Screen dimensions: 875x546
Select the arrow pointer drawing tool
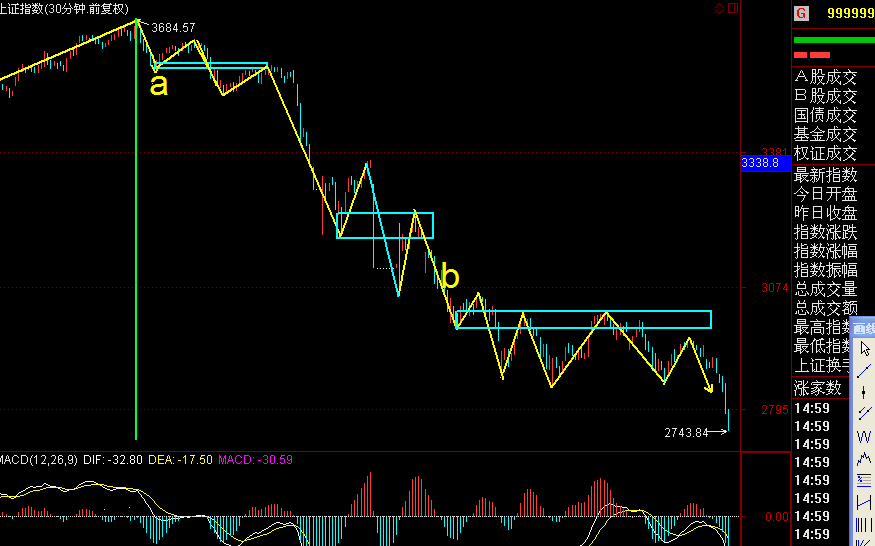864,349
